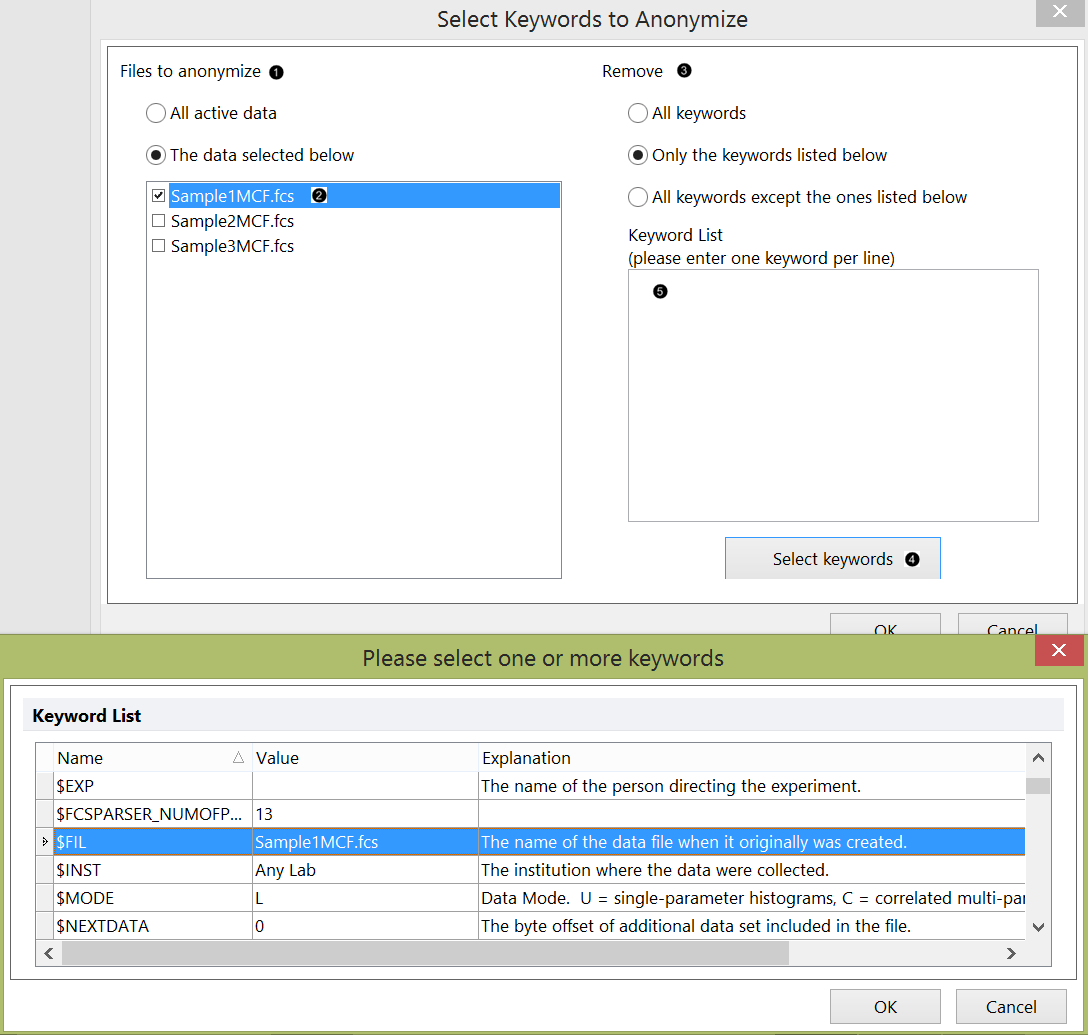Click the vertical scrollbar thumb of keyword table
Image resolution: width=1088 pixels, height=1035 pixels.
1038,786
